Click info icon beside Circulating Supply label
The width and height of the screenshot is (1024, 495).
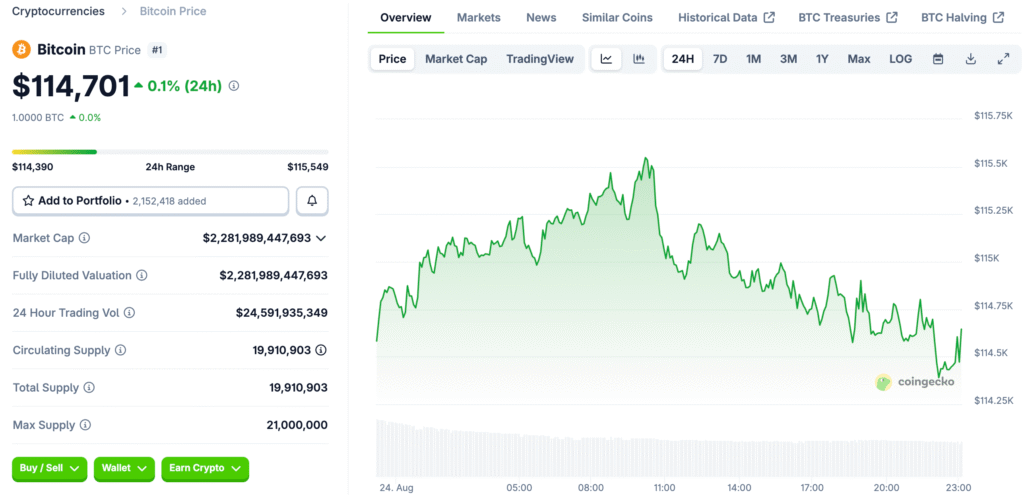tap(120, 350)
